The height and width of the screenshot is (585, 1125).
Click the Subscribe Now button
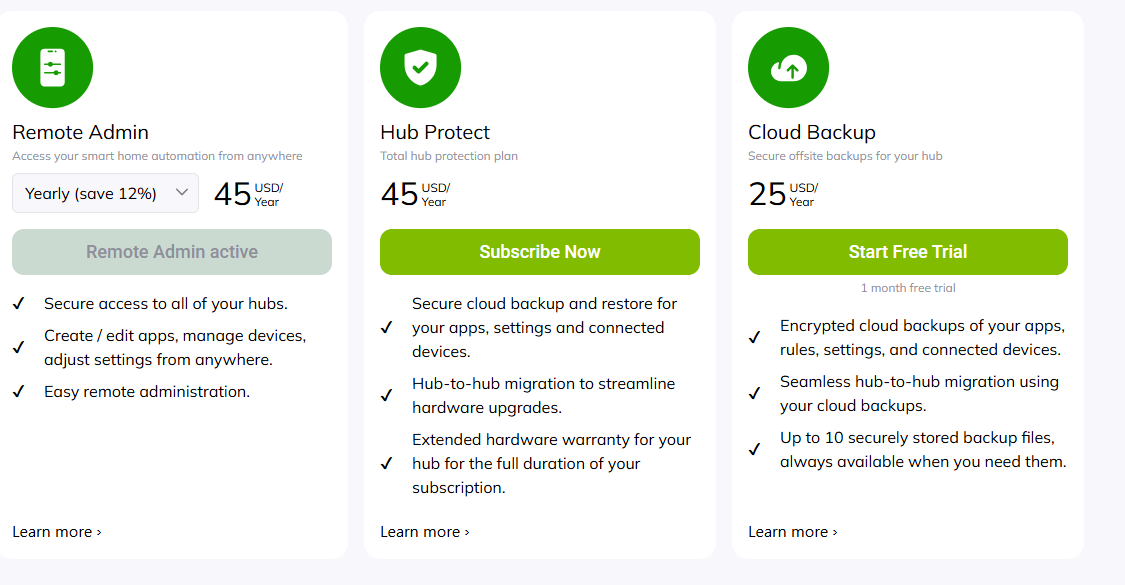(x=539, y=252)
